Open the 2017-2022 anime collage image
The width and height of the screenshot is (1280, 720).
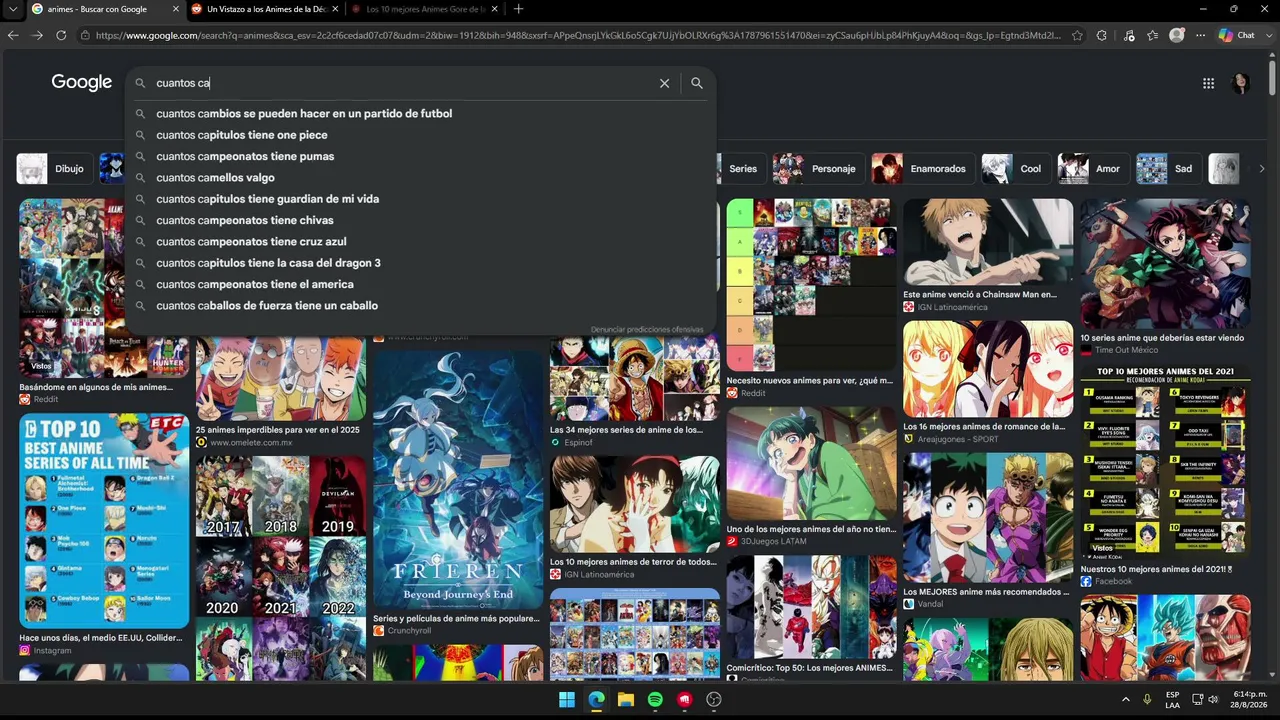tap(281, 568)
